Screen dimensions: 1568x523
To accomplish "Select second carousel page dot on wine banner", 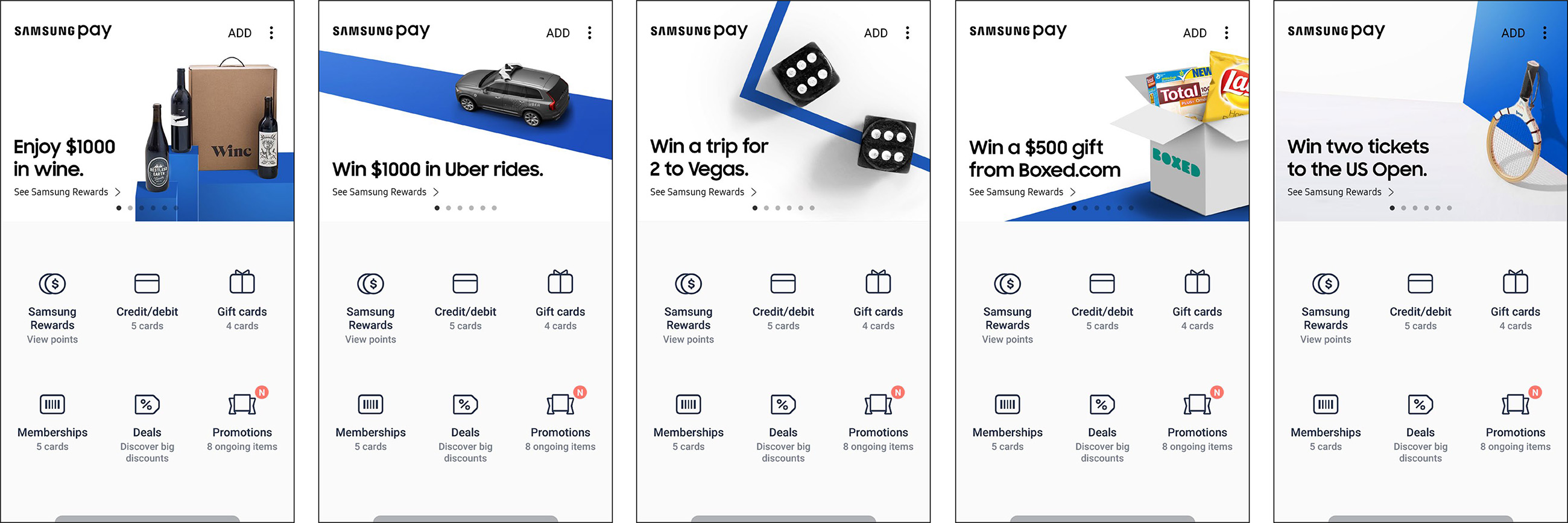I will [130, 208].
